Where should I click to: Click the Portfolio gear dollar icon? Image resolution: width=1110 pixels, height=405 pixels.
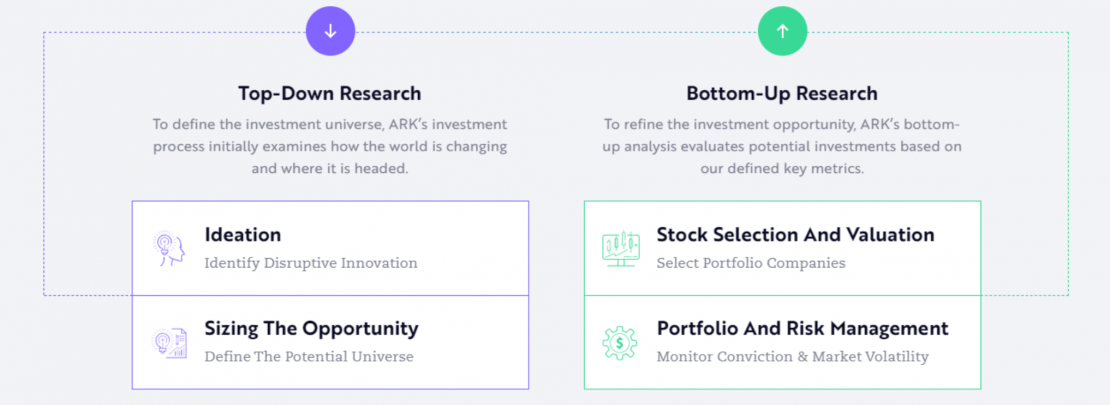620,342
